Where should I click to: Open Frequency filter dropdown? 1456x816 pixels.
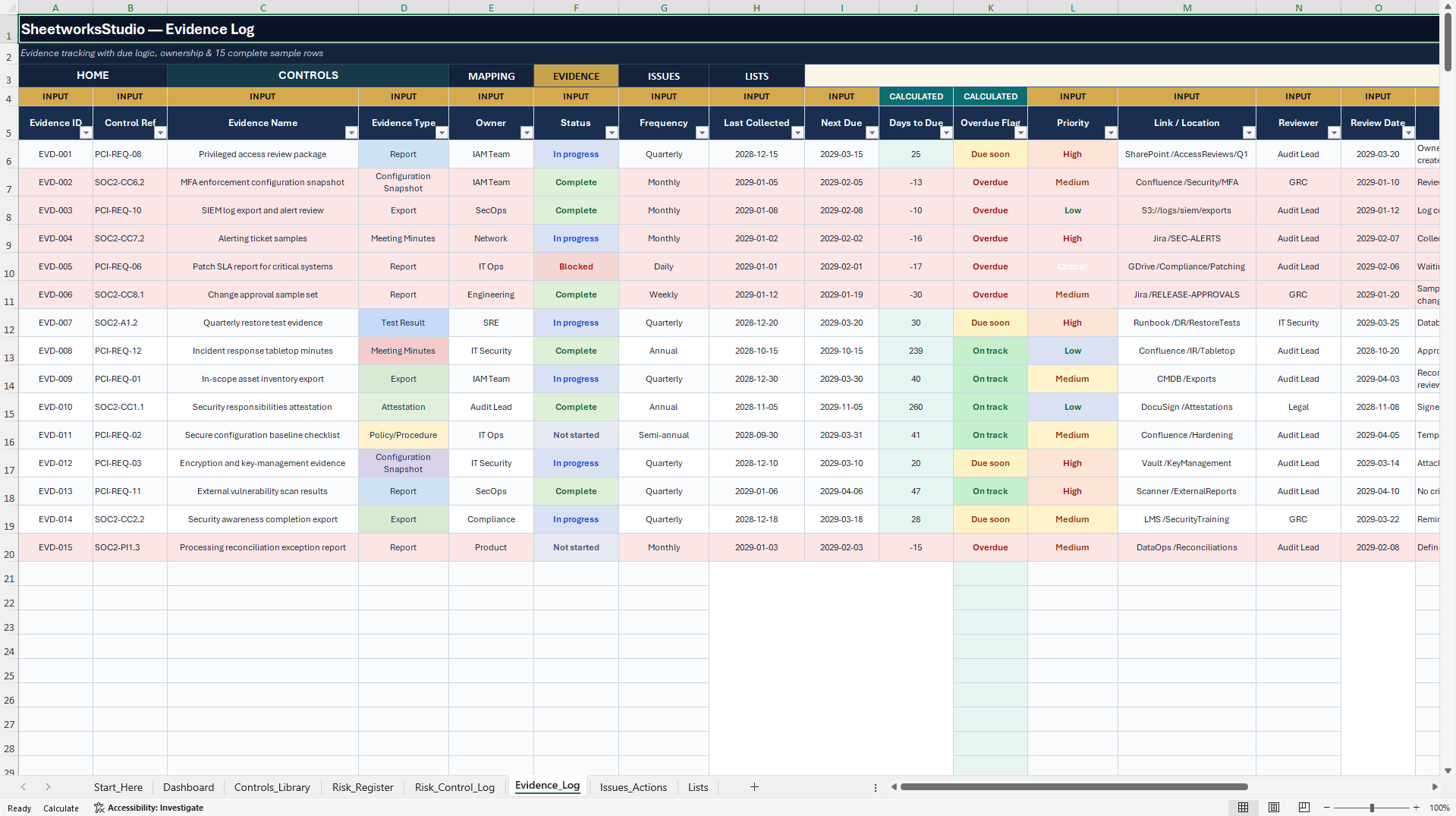[x=702, y=133]
